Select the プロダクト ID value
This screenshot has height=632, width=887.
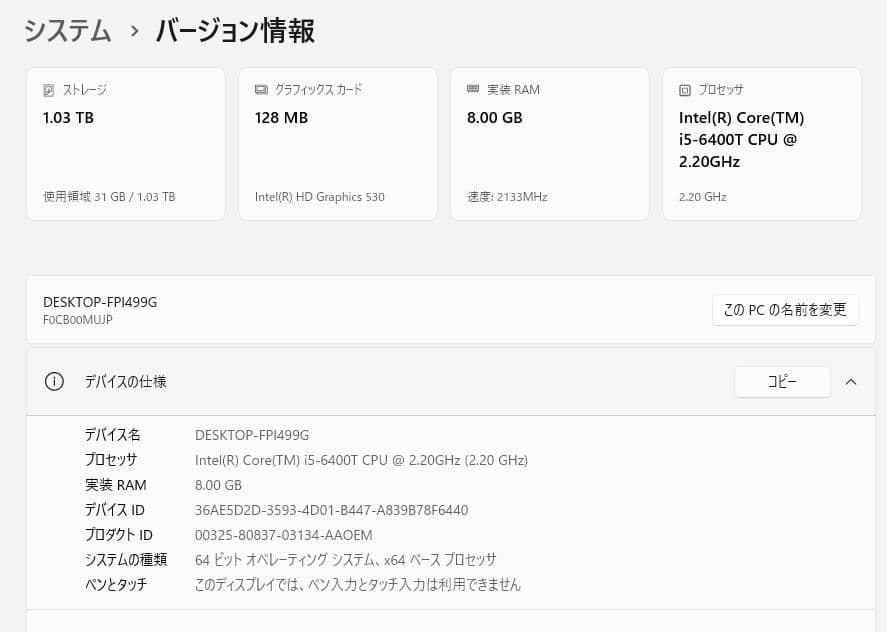[x=284, y=534]
